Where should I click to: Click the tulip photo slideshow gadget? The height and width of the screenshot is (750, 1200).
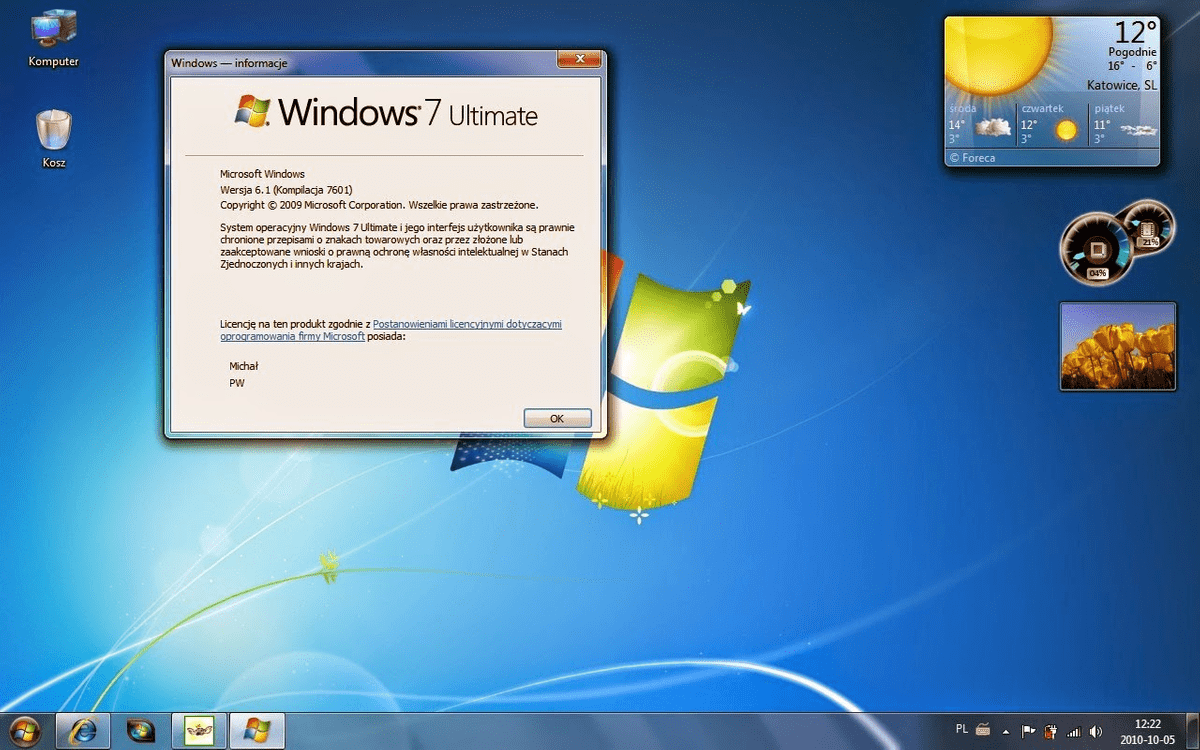[1117, 346]
